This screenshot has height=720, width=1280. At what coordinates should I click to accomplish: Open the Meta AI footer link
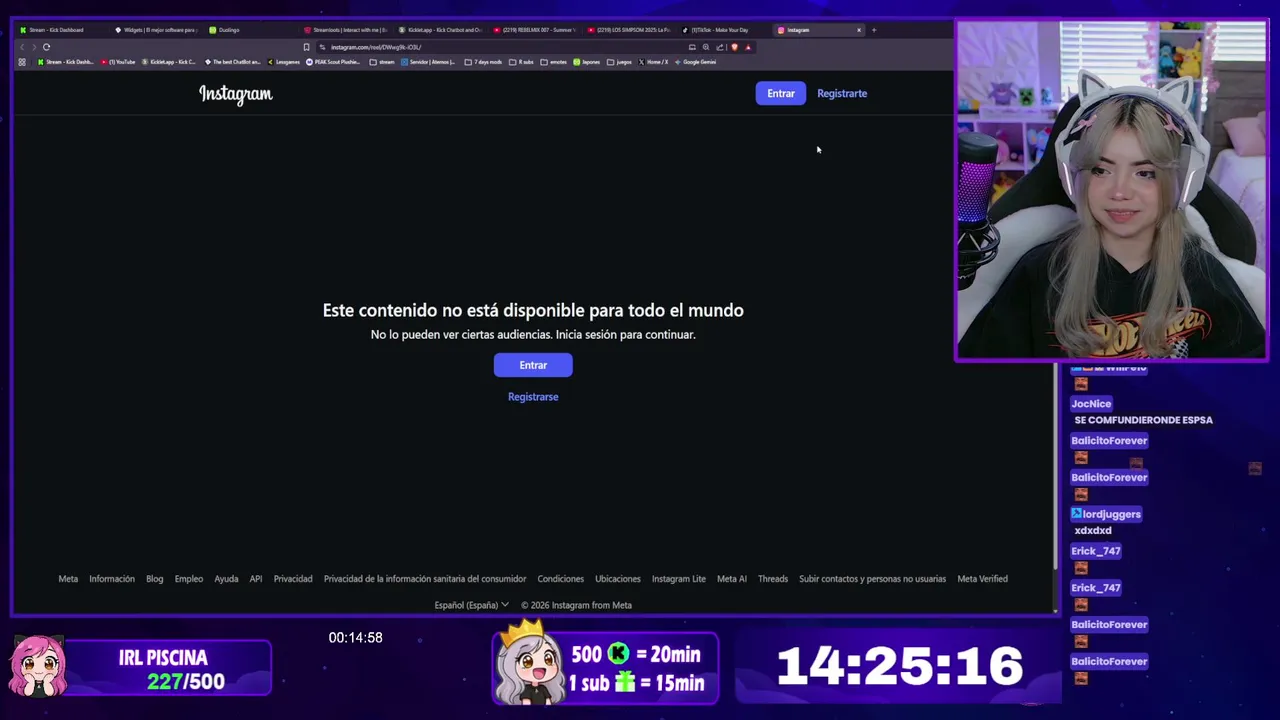(732, 579)
